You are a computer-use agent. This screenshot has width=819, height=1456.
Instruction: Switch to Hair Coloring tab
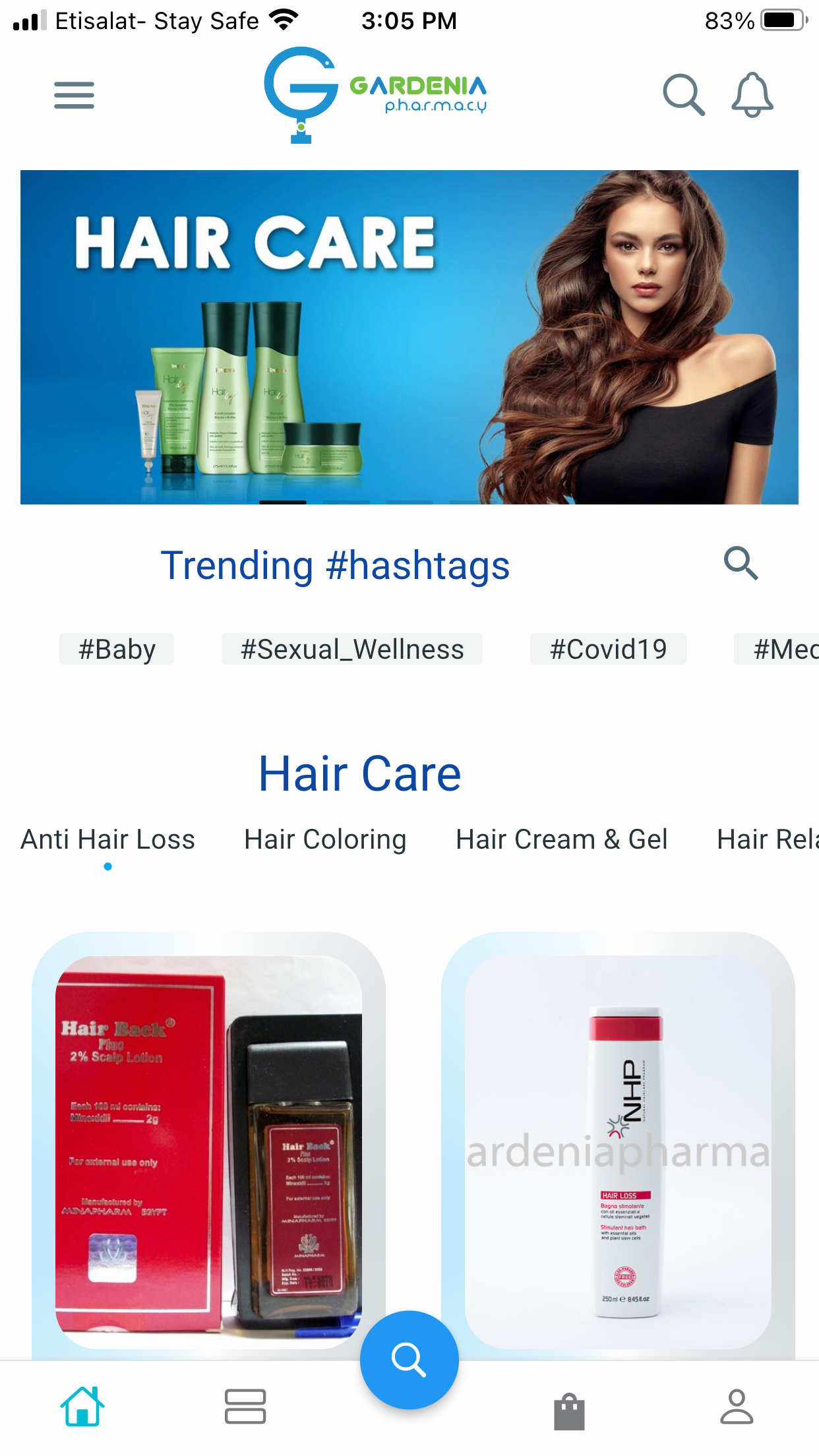pyautogui.click(x=325, y=839)
